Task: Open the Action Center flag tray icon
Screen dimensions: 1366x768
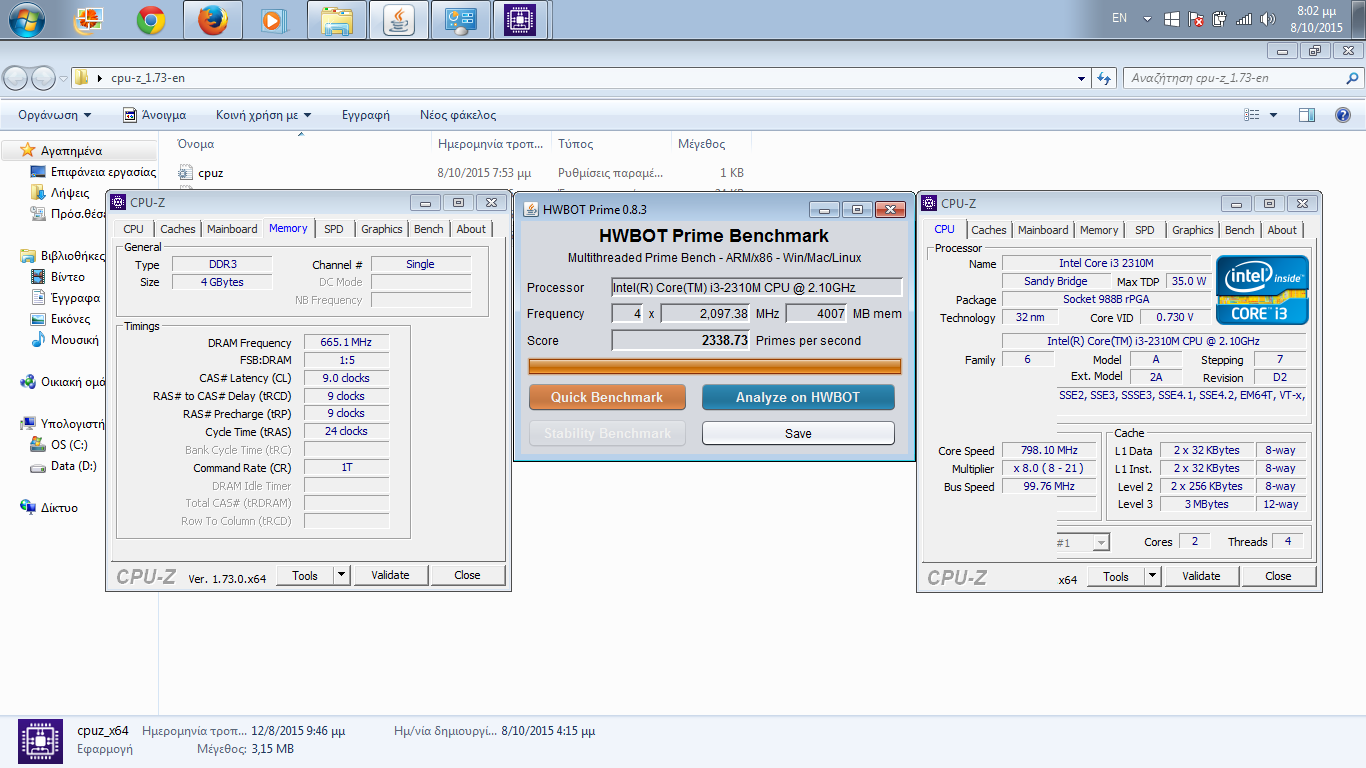Action: point(1196,19)
